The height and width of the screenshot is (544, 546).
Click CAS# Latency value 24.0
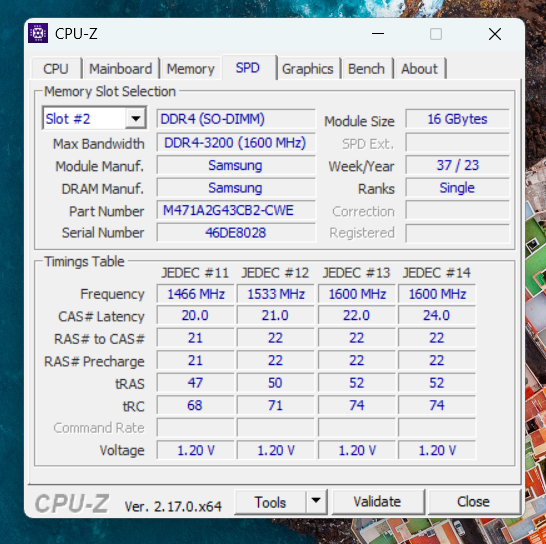(x=437, y=316)
